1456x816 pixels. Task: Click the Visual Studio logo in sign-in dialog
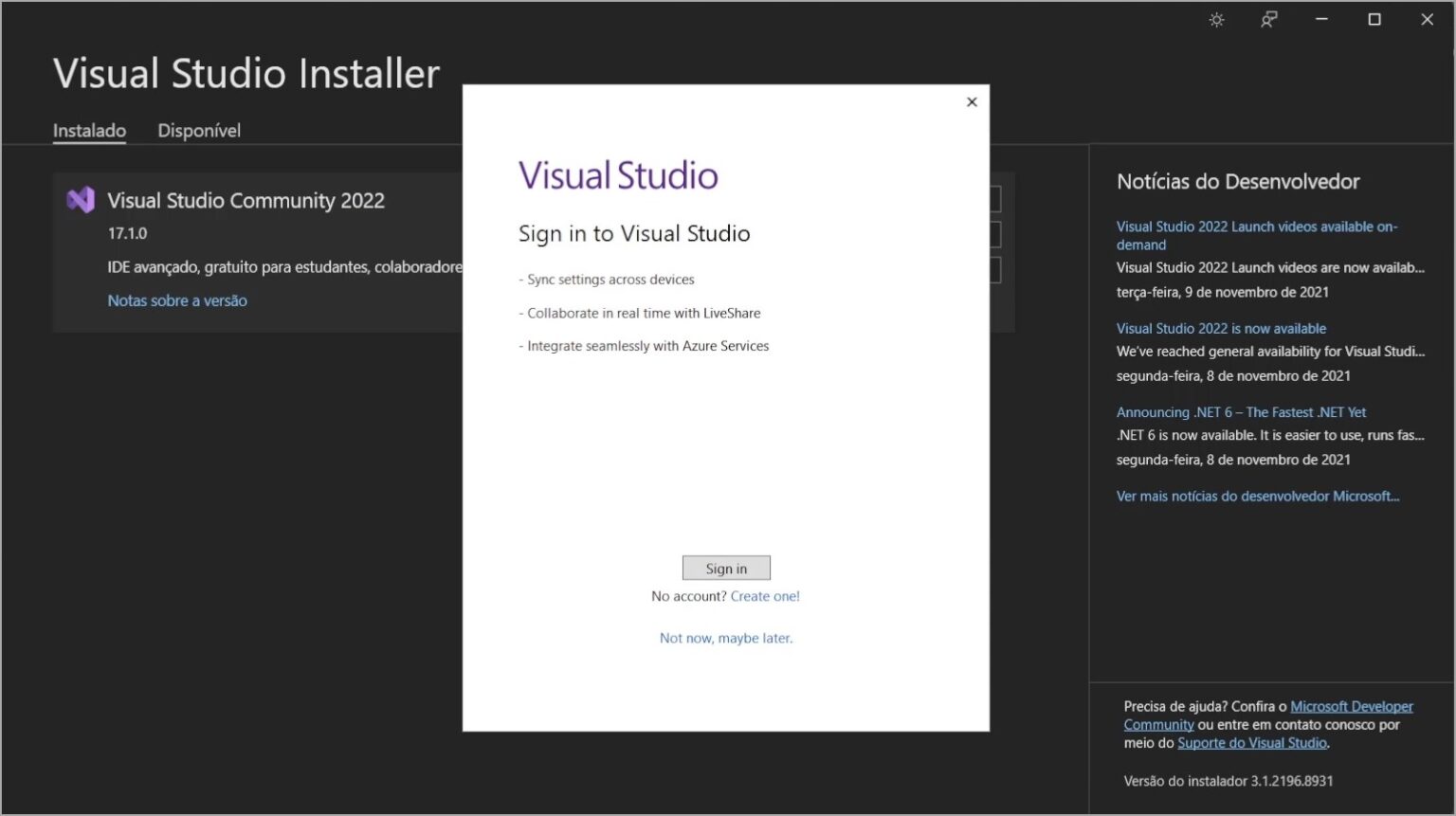[x=617, y=175]
